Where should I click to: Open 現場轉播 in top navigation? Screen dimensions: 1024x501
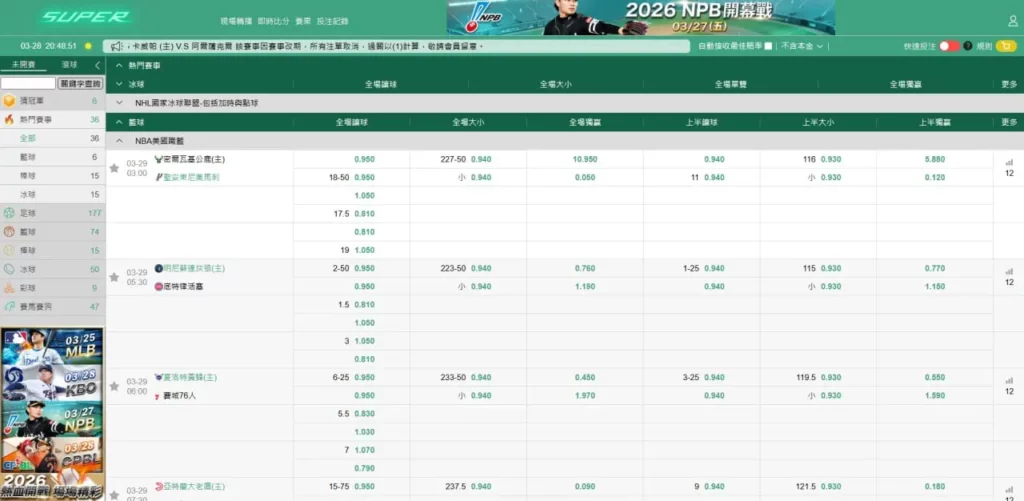point(236,21)
